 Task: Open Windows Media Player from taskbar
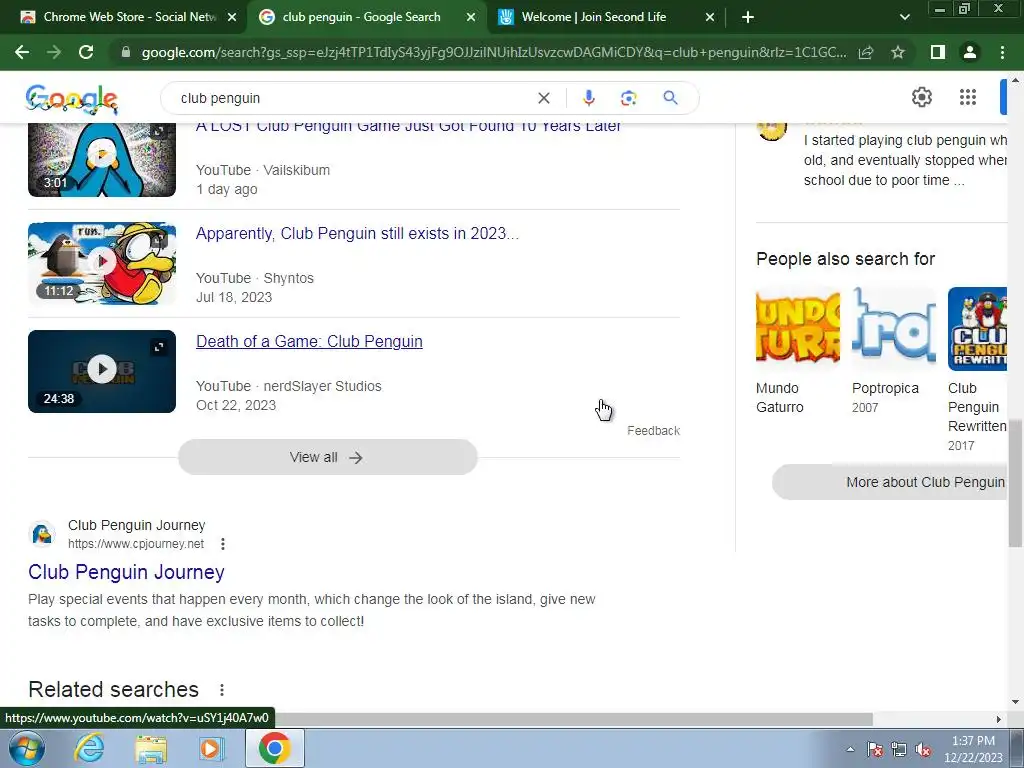click(x=211, y=748)
